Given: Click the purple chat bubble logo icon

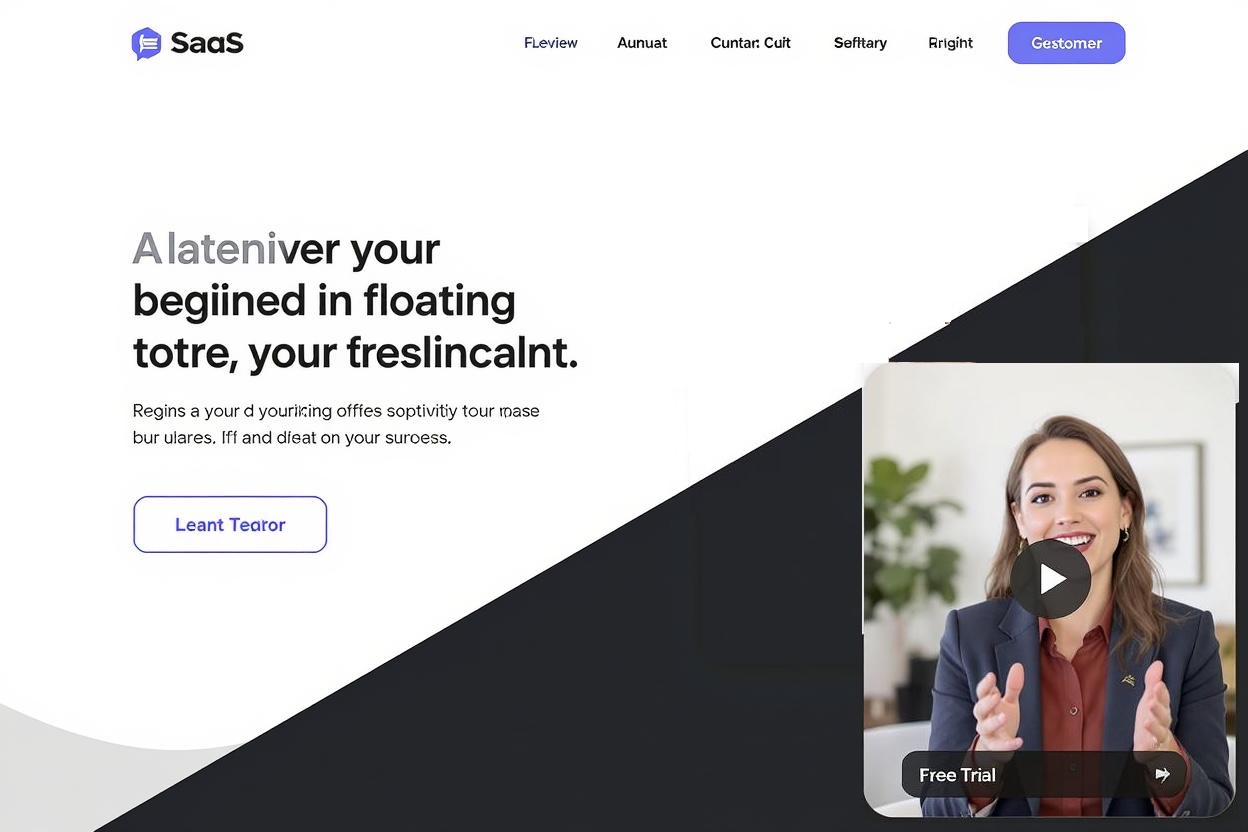Looking at the screenshot, I should pos(146,43).
